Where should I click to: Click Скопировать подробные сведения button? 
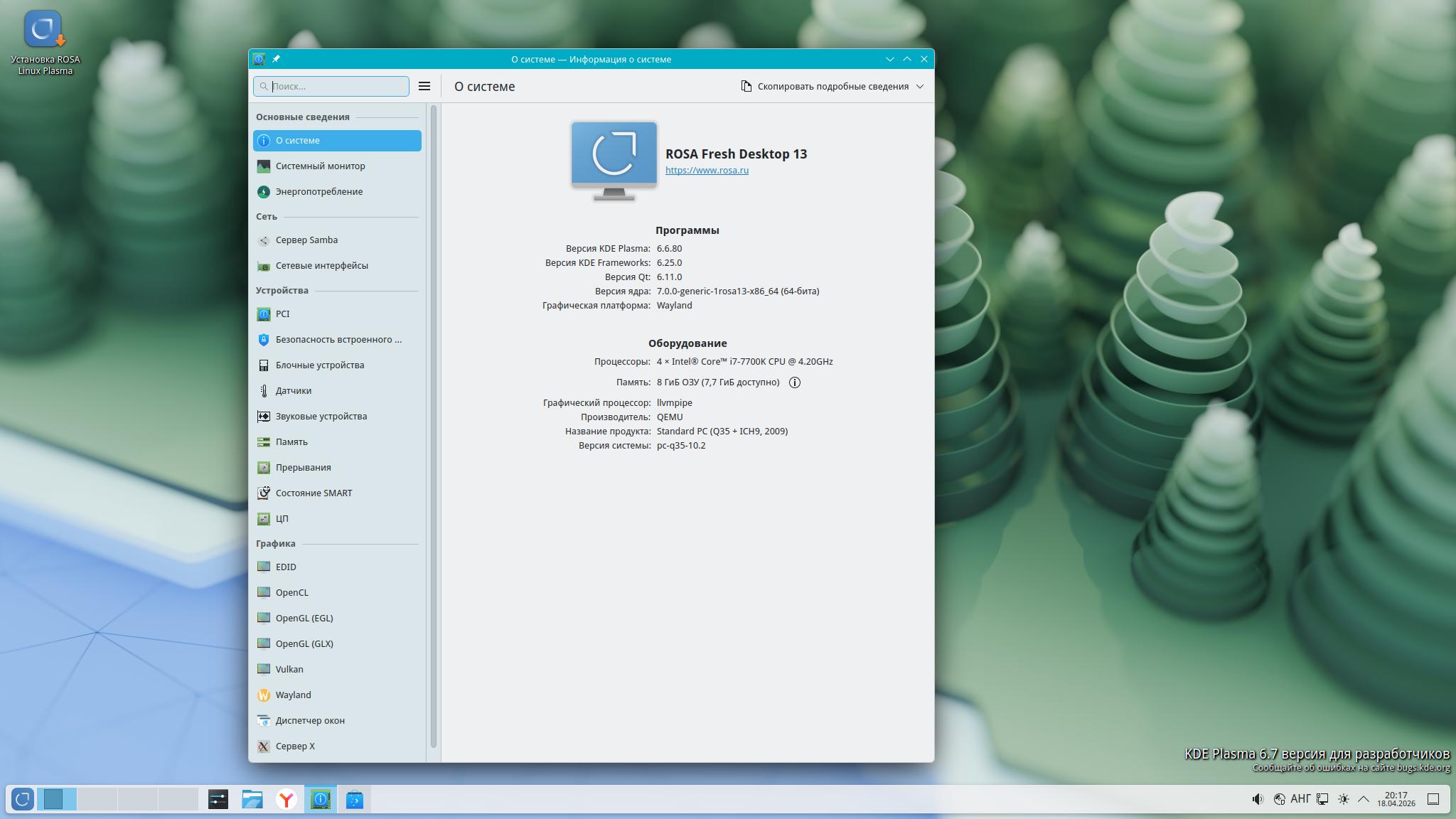[832, 86]
